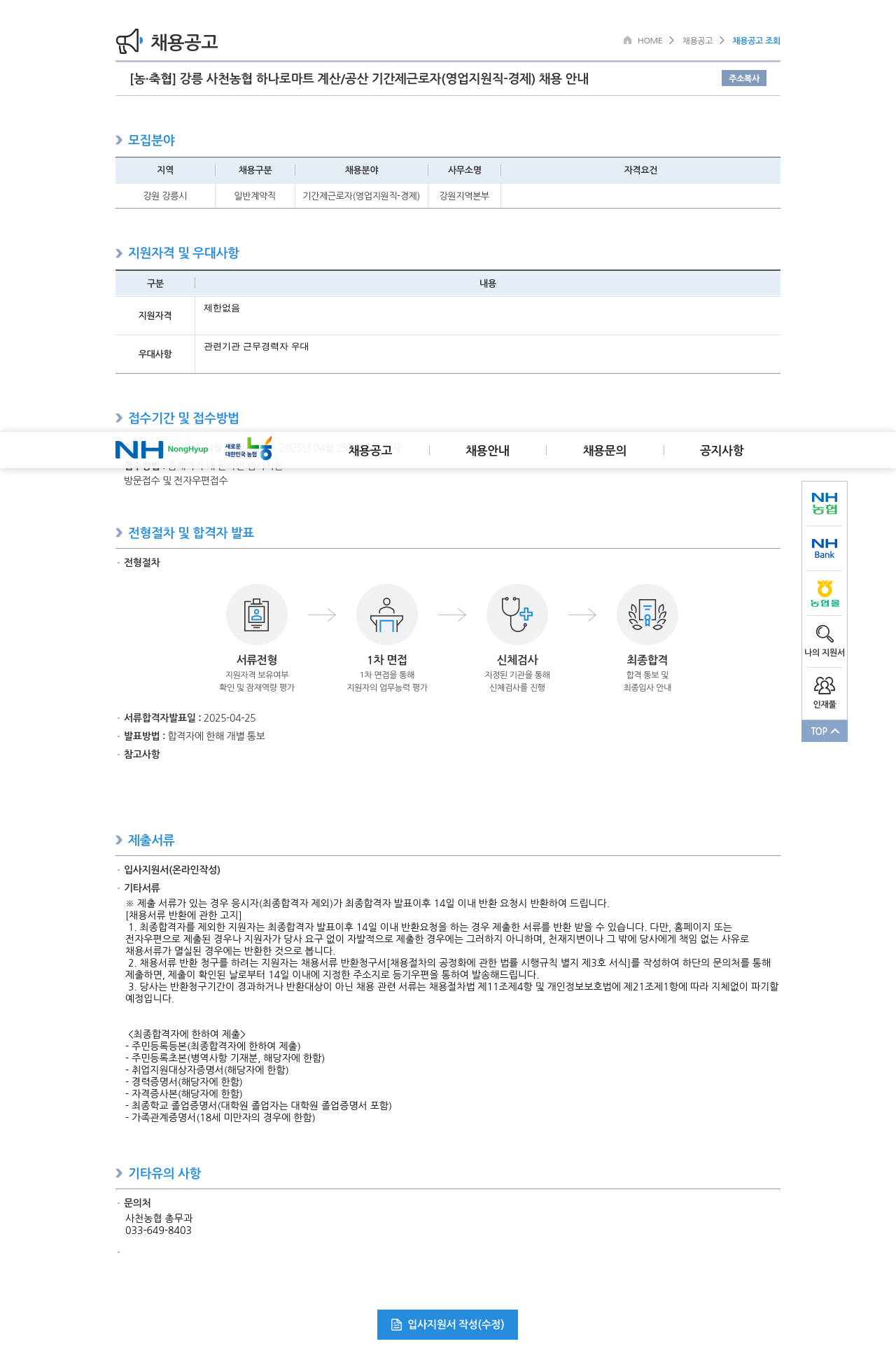Viewport: 896px width, 1367px height.
Task: Select the 채용공고 조회 breadcrumb
Action: click(756, 41)
